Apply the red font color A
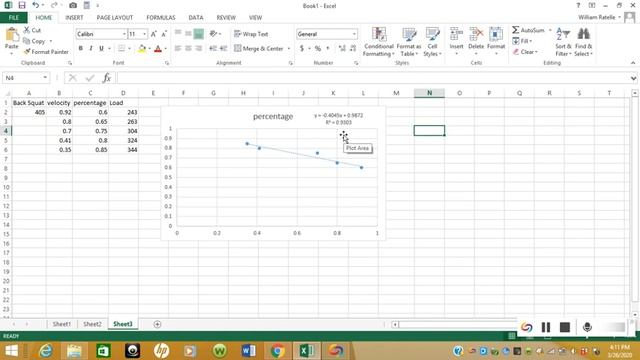The width and height of the screenshot is (640, 360). pyautogui.click(x=158, y=49)
